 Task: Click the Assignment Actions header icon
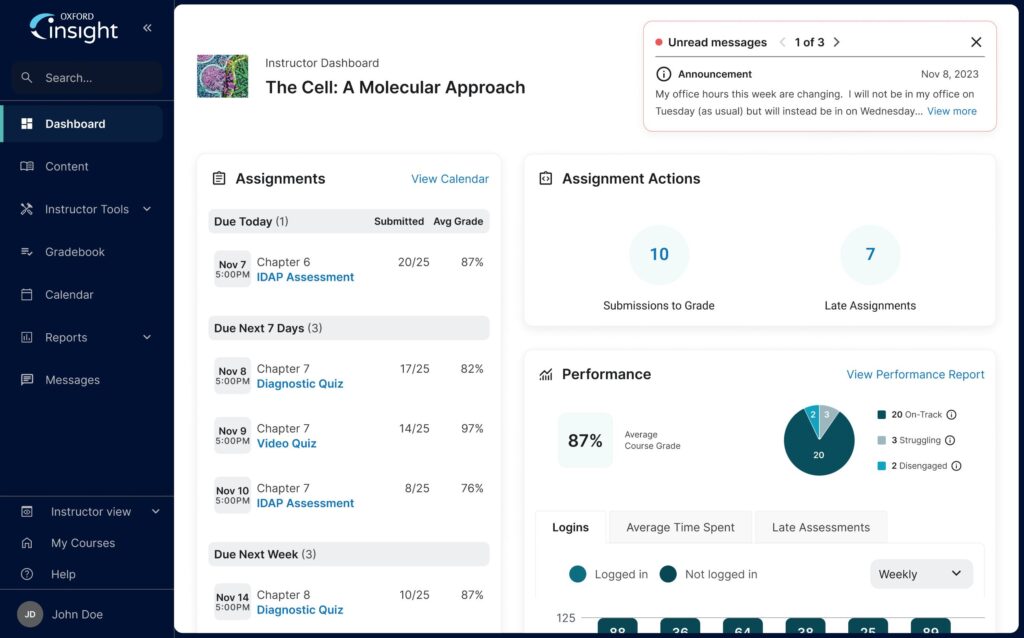546,177
